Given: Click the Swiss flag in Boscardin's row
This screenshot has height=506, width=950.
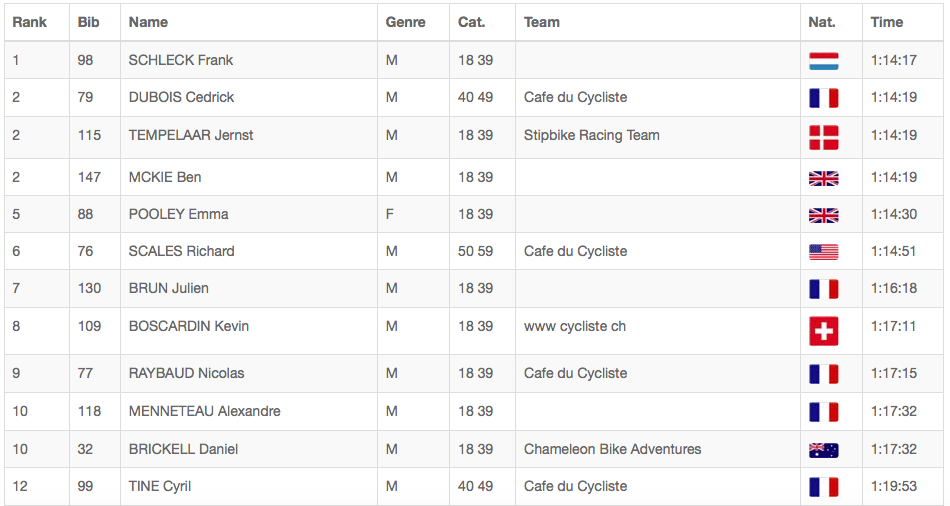Looking at the screenshot, I should (x=823, y=331).
